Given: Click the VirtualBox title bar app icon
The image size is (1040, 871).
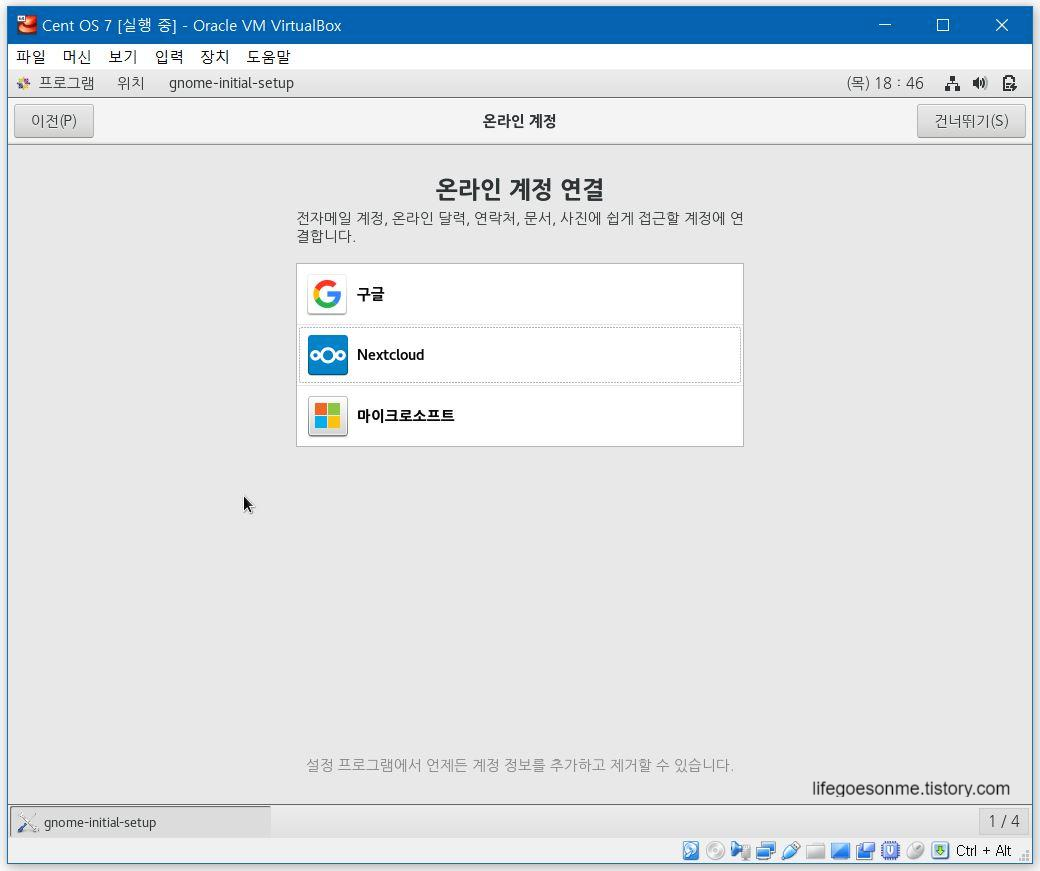Looking at the screenshot, I should (27, 25).
